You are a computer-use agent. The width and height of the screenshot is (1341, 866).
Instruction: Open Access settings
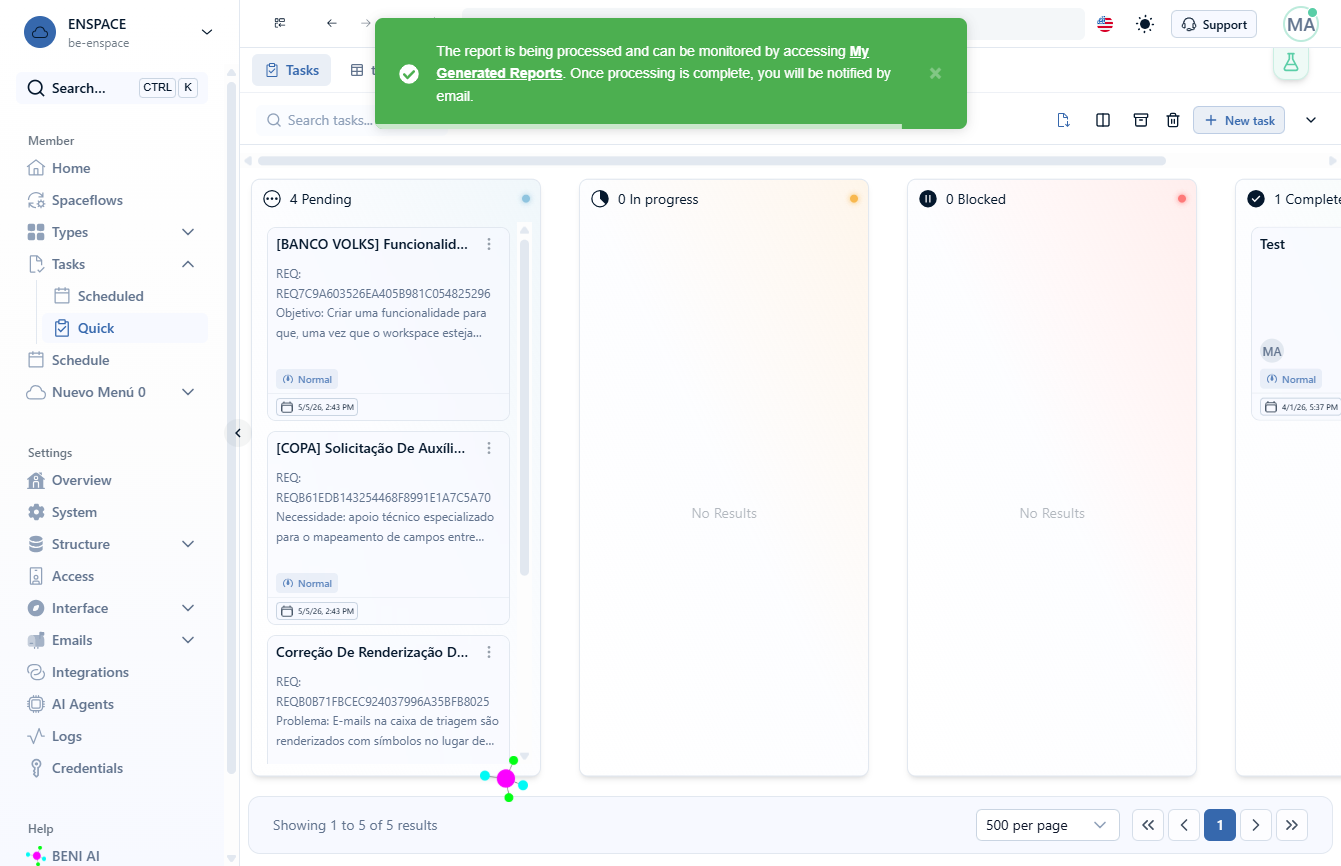[72, 576]
